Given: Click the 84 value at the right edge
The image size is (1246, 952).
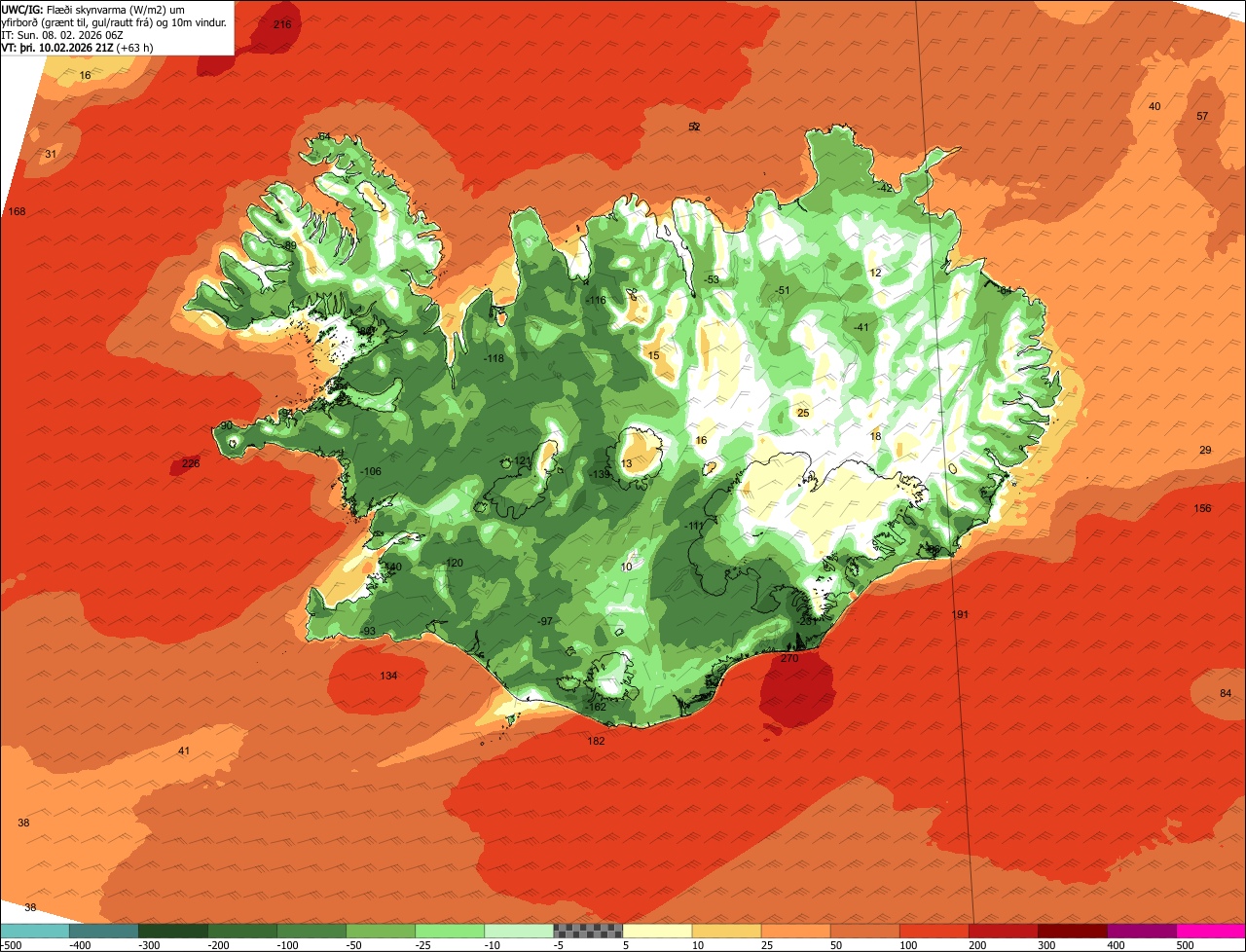Looking at the screenshot, I should click(1226, 693).
